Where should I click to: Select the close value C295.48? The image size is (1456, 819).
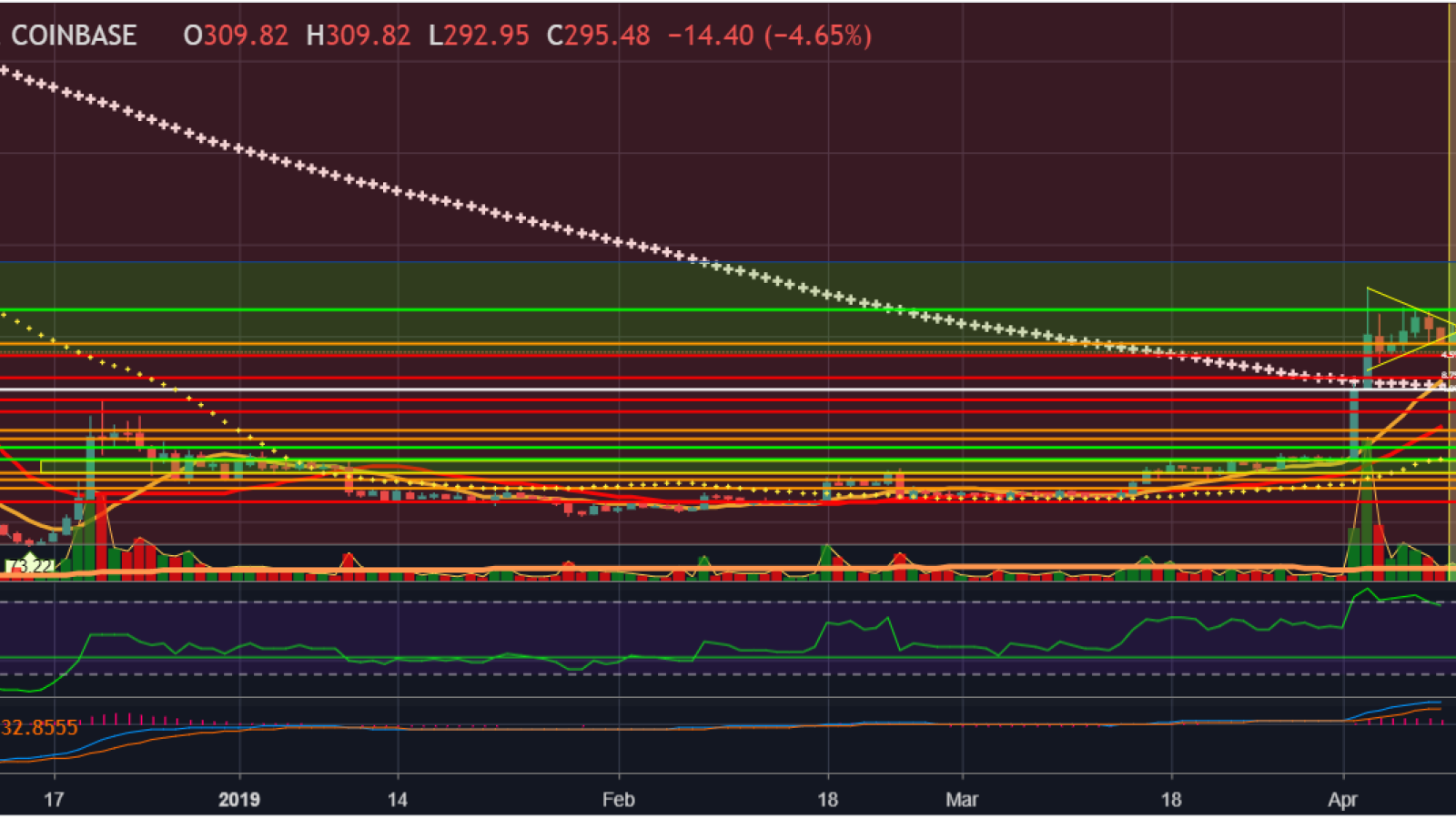(x=598, y=35)
